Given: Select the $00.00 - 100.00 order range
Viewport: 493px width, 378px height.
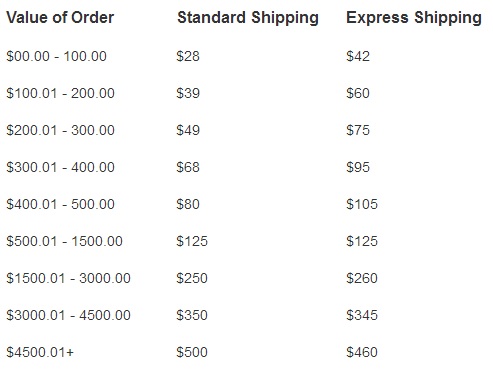Looking at the screenshot, I should coord(56,56).
